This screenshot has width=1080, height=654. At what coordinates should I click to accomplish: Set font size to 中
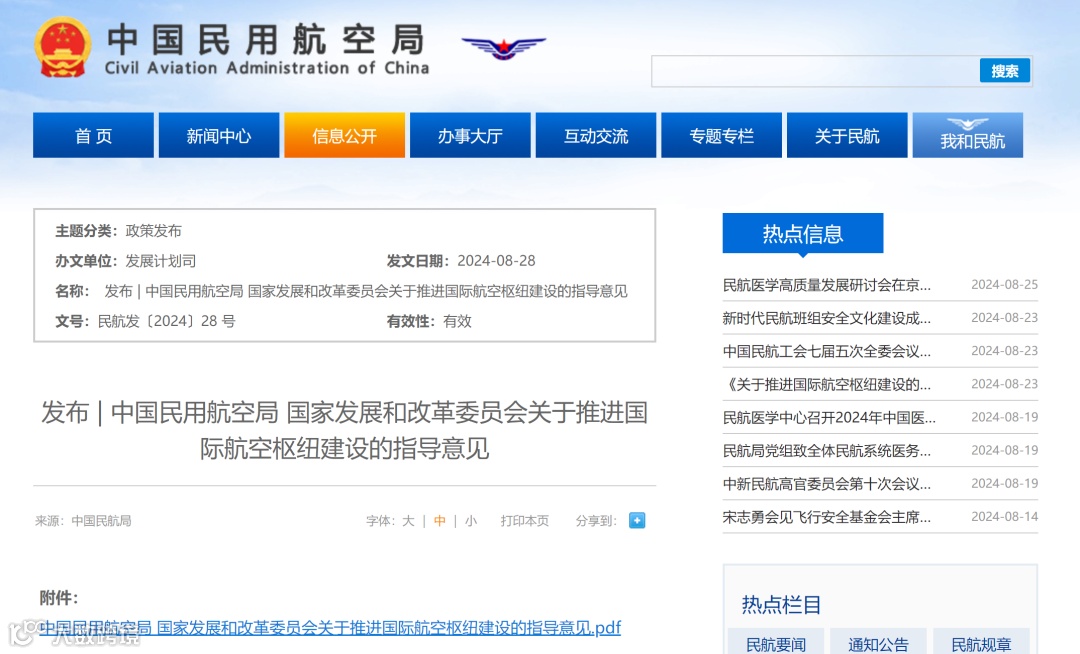pyautogui.click(x=439, y=520)
